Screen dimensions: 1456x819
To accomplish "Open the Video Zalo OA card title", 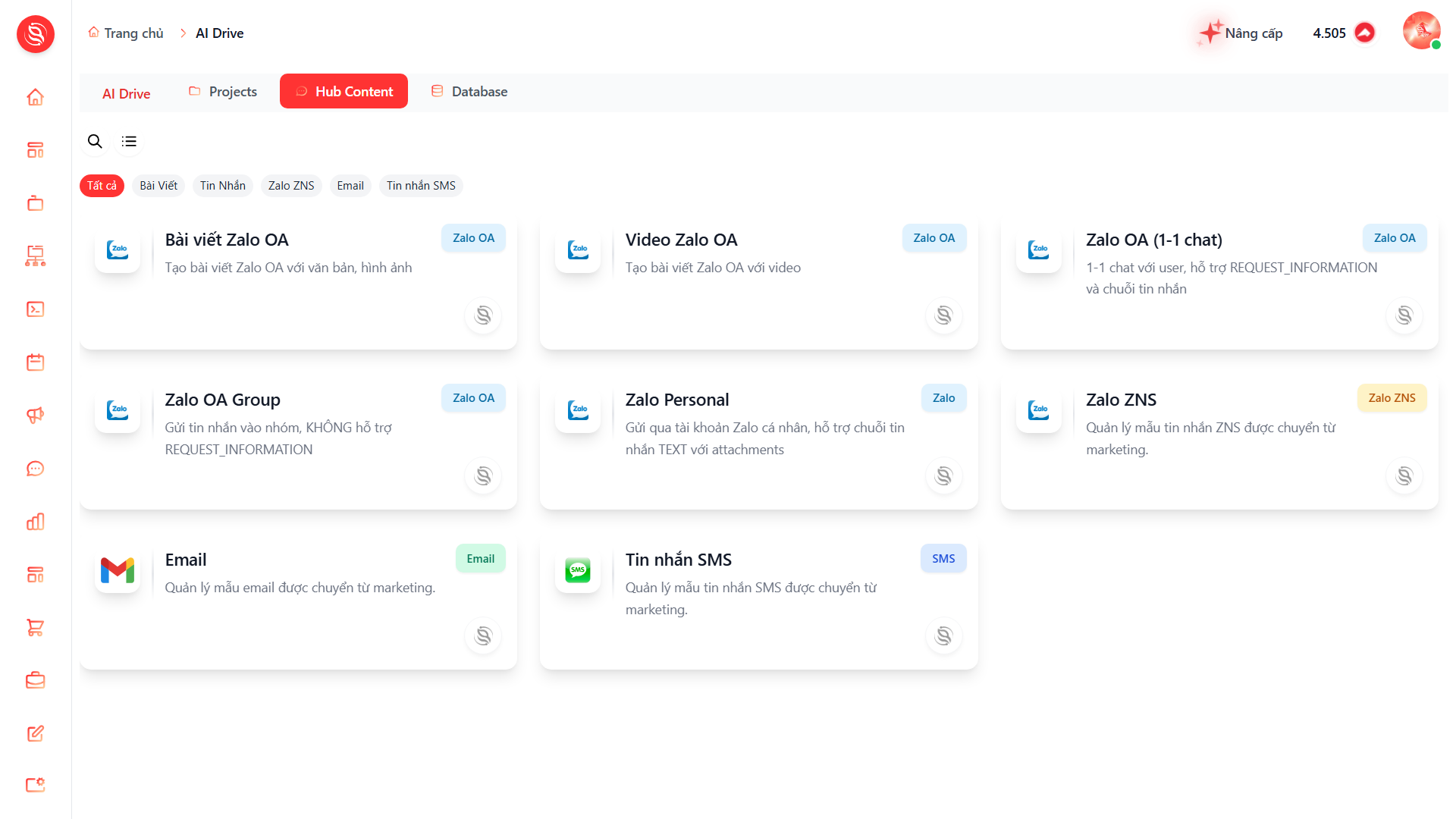I will [681, 240].
